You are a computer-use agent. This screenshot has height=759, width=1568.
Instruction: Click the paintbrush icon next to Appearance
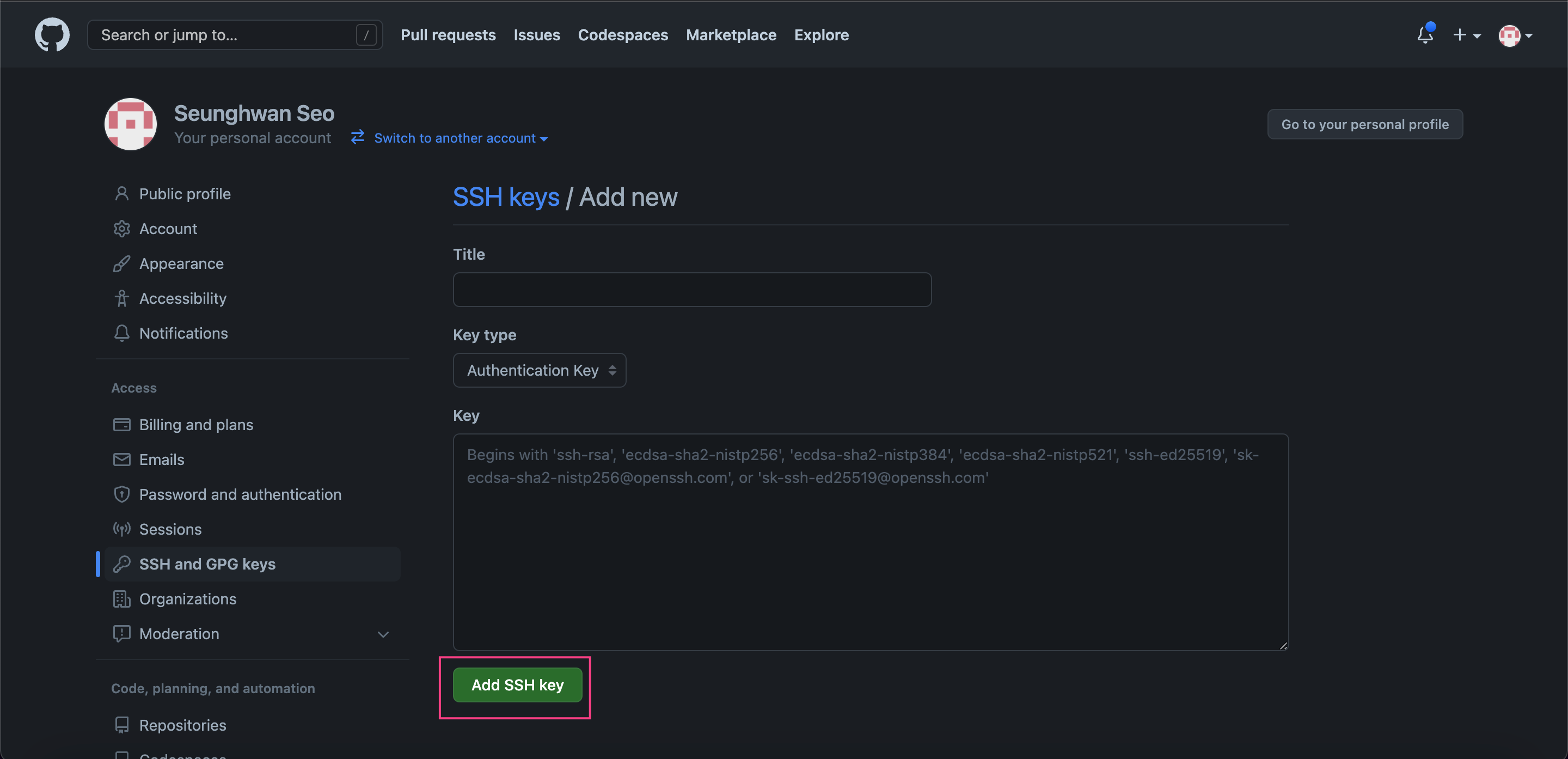tap(122, 264)
